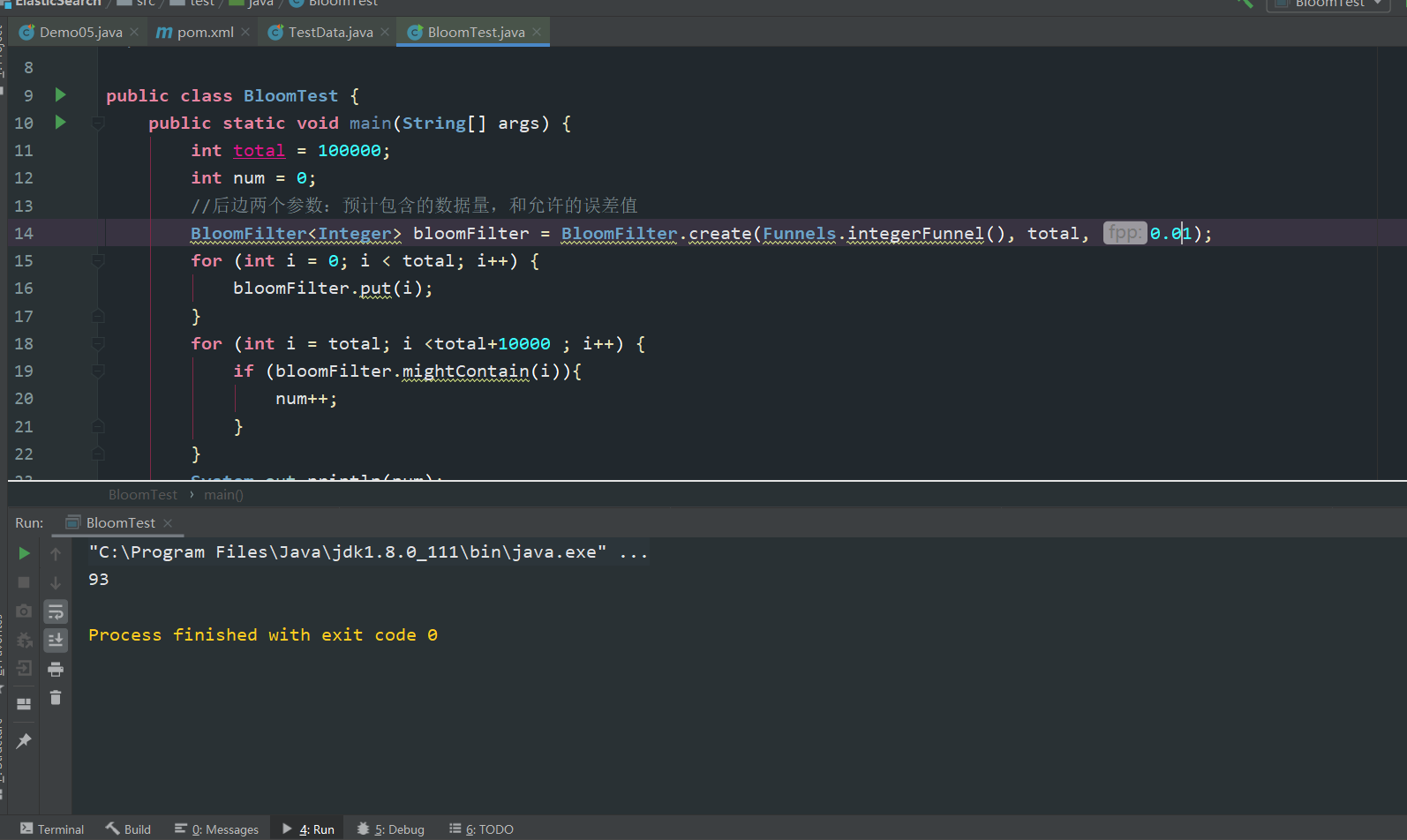The height and width of the screenshot is (840, 1407).
Task: Click Down the stack trace arrow
Action: [56, 582]
